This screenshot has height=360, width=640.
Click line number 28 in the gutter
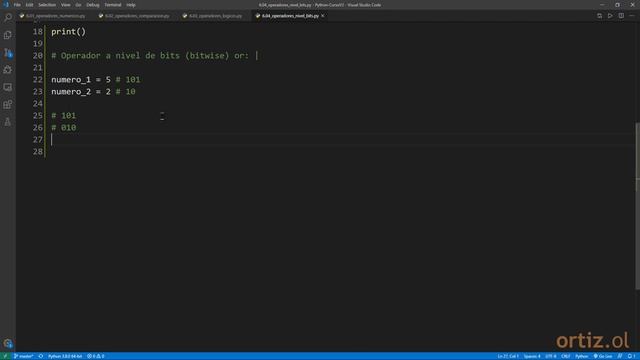coord(38,152)
